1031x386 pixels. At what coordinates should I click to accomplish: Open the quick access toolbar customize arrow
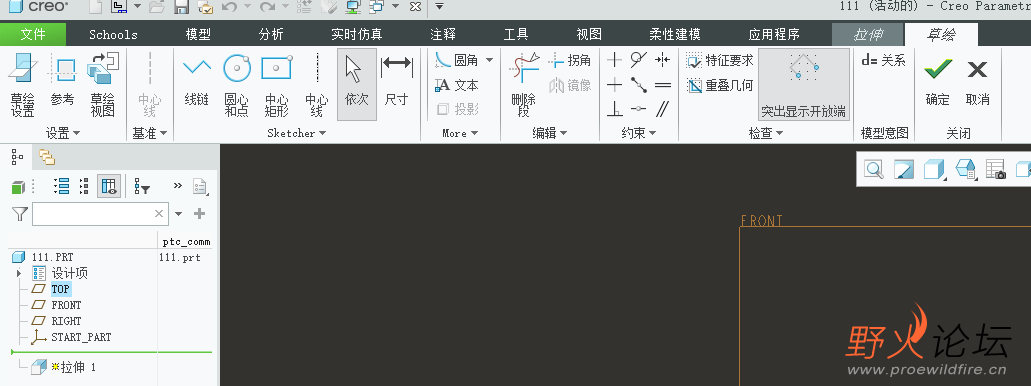tap(439, 7)
